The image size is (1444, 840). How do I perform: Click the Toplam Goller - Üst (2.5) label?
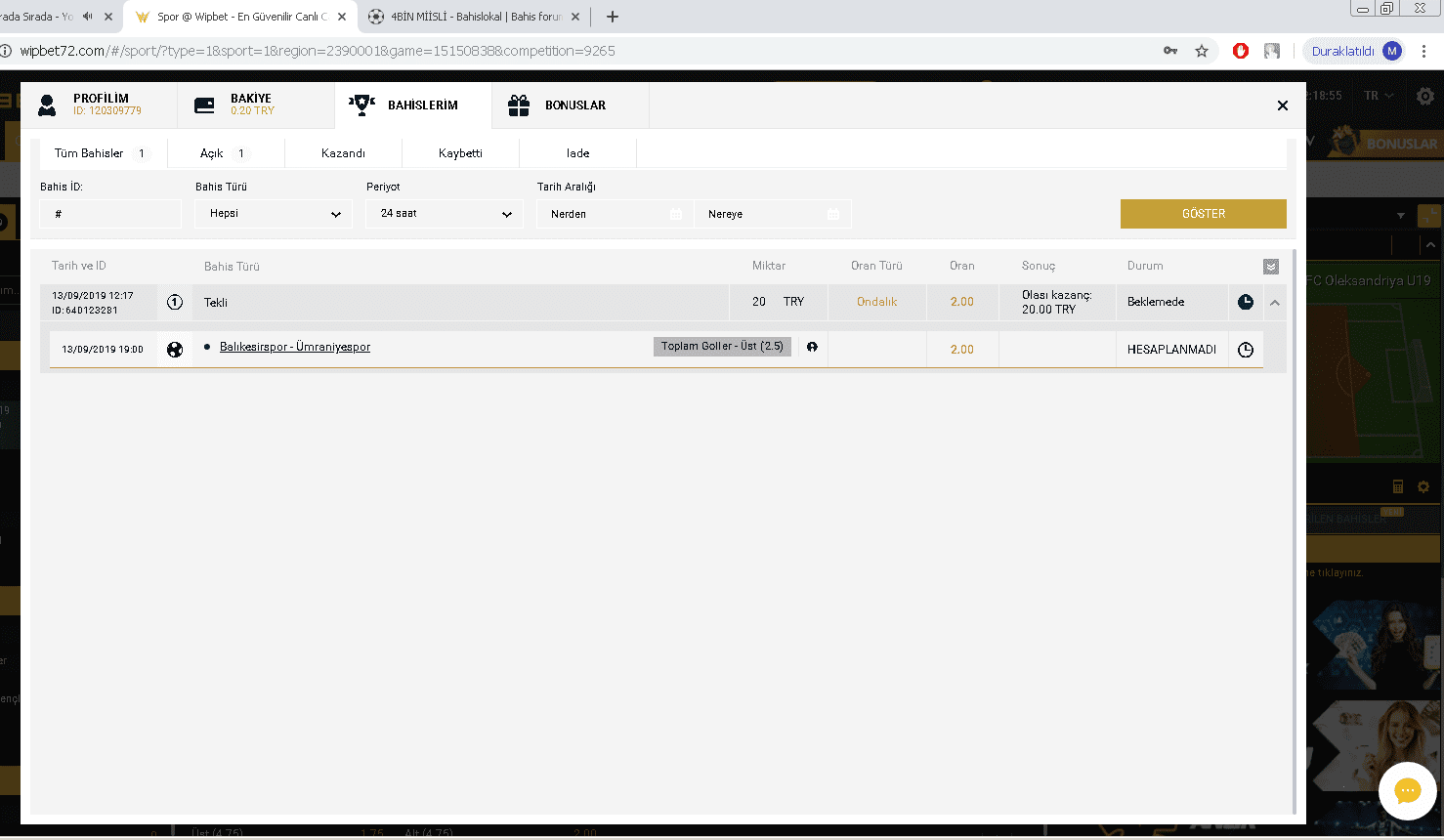[x=722, y=347]
